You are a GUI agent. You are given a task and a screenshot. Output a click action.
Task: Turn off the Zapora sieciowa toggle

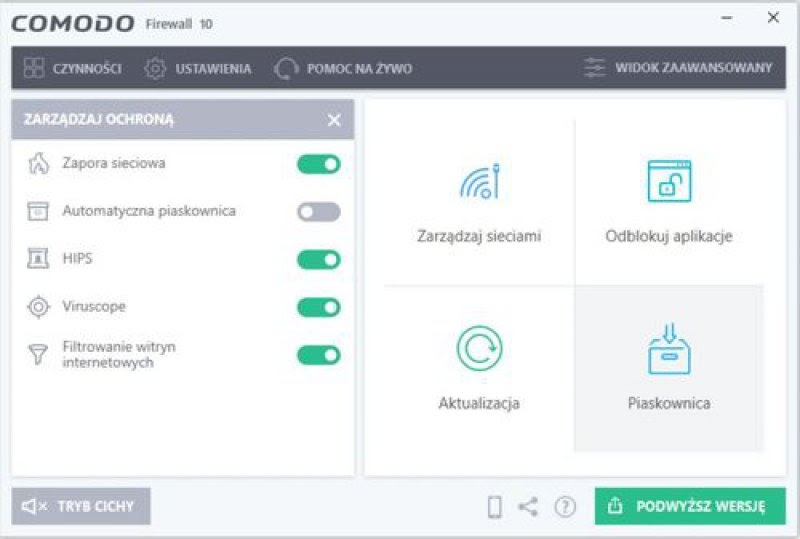(x=318, y=164)
